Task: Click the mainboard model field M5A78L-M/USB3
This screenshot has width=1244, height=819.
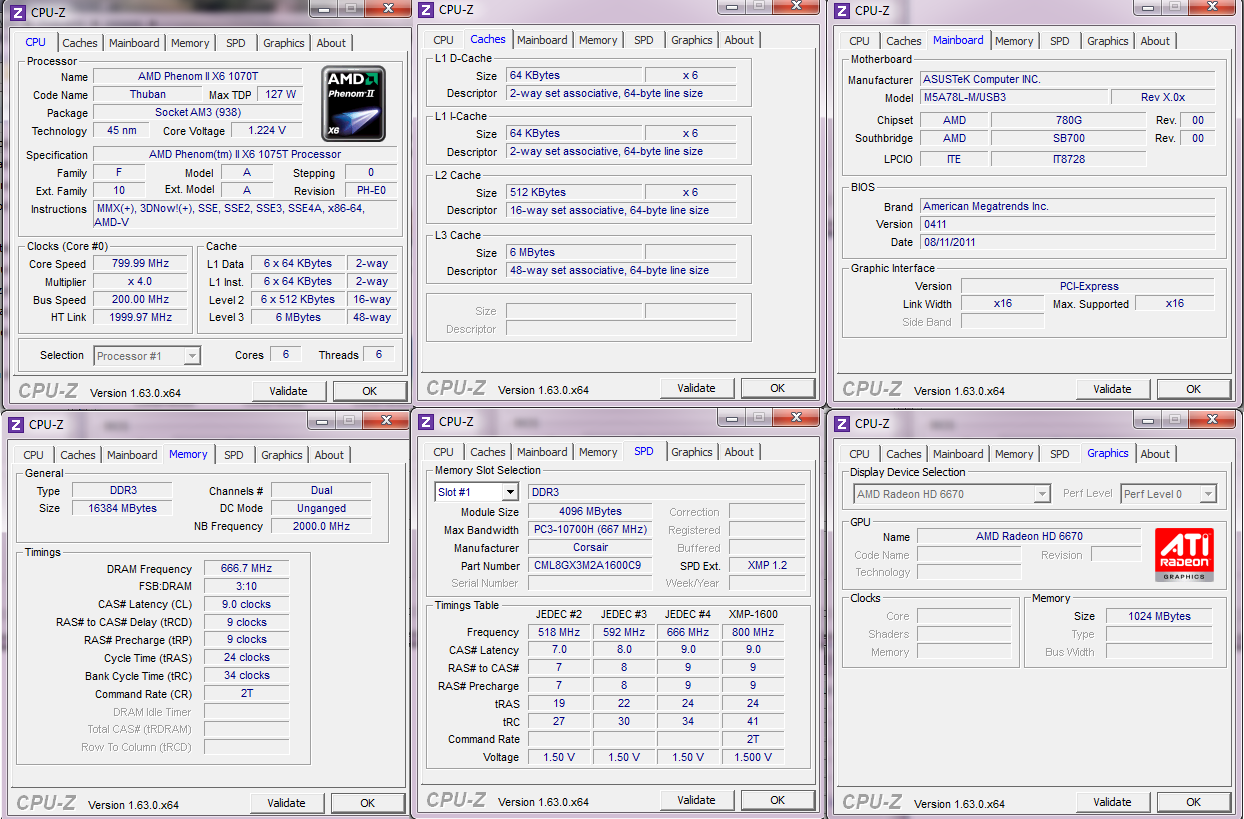Action: (x=1013, y=98)
